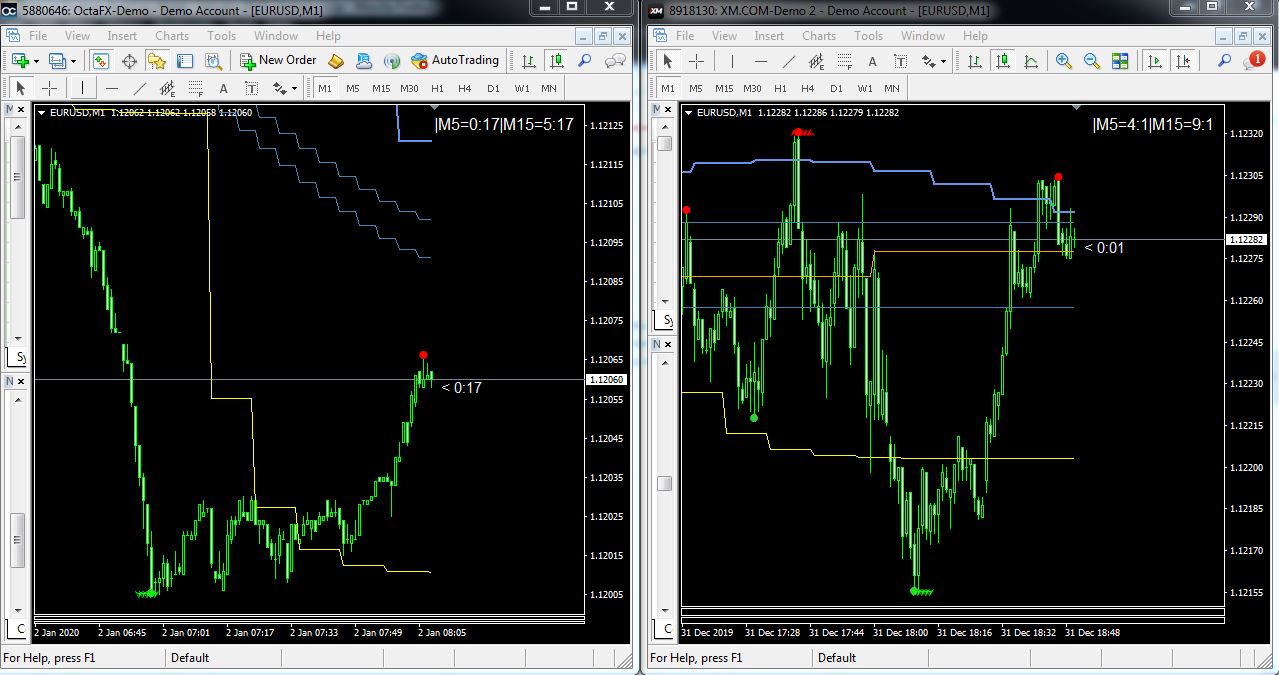
Task: Select trendline tool in OctaFX toolbar
Action: [x=140, y=88]
